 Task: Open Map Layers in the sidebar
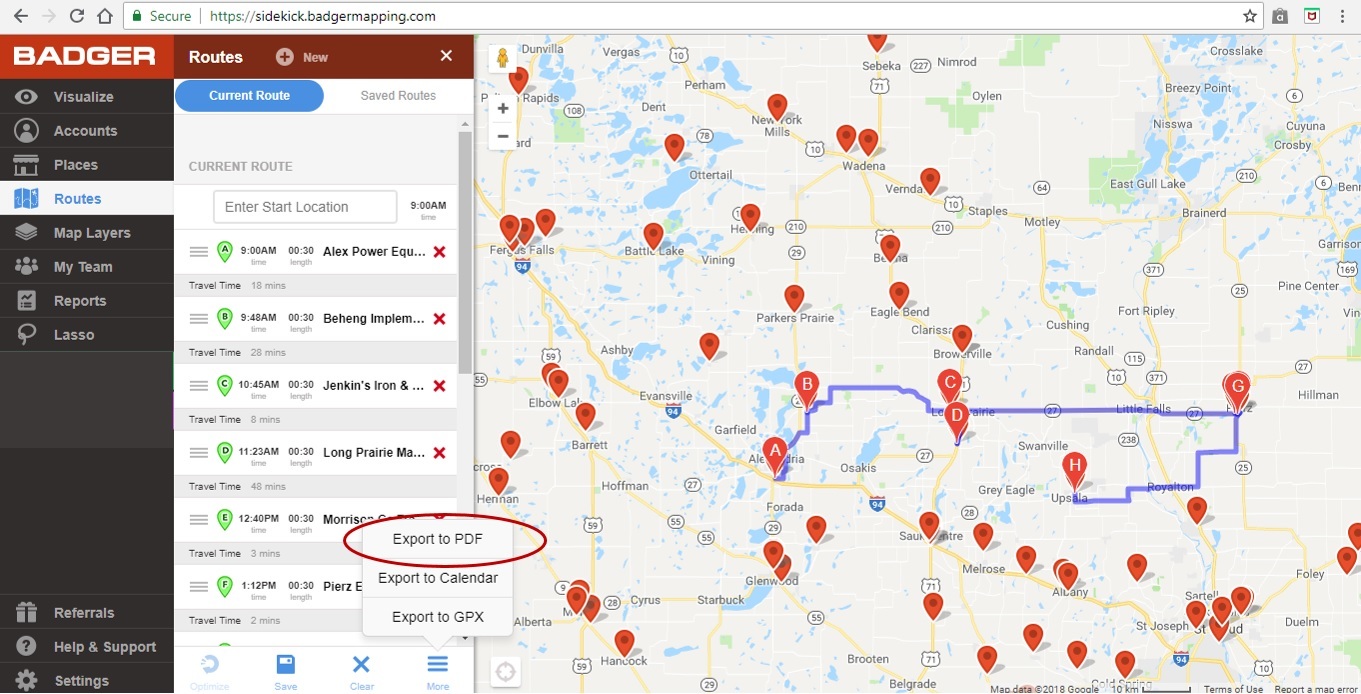pos(86,233)
